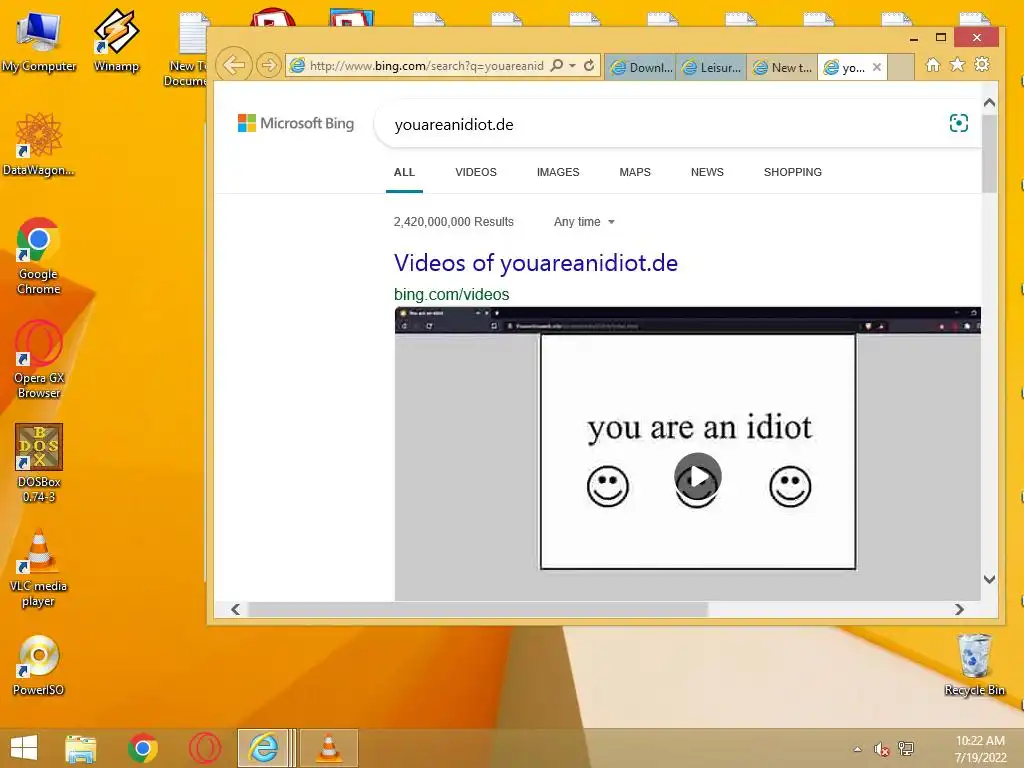This screenshot has width=1024, height=768.
Task: Click the URL address field
Action: click(x=426, y=66)
